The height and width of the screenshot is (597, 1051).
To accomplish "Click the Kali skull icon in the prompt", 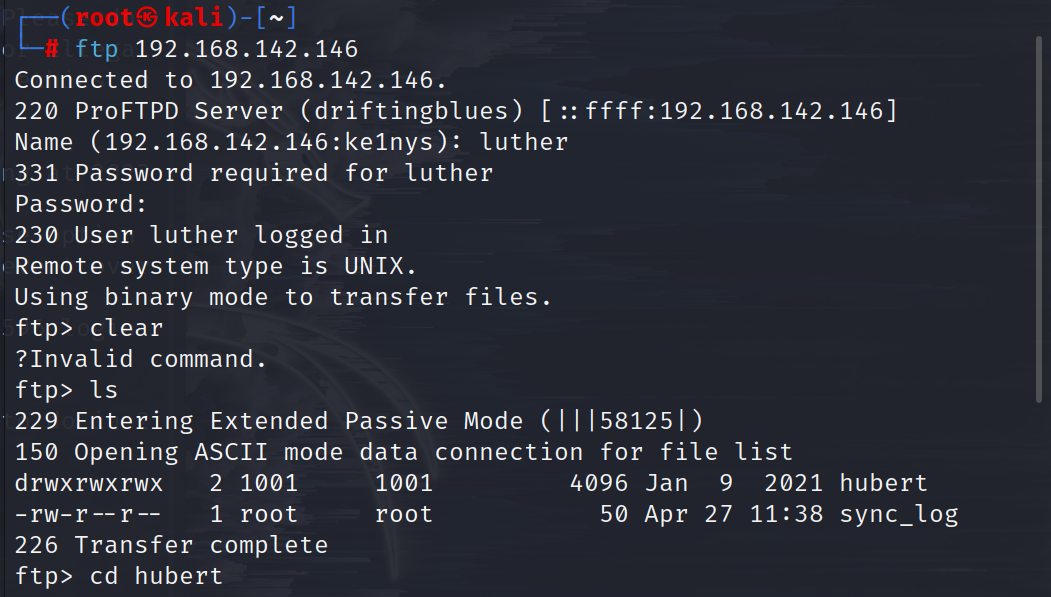I will coord(147,17).
